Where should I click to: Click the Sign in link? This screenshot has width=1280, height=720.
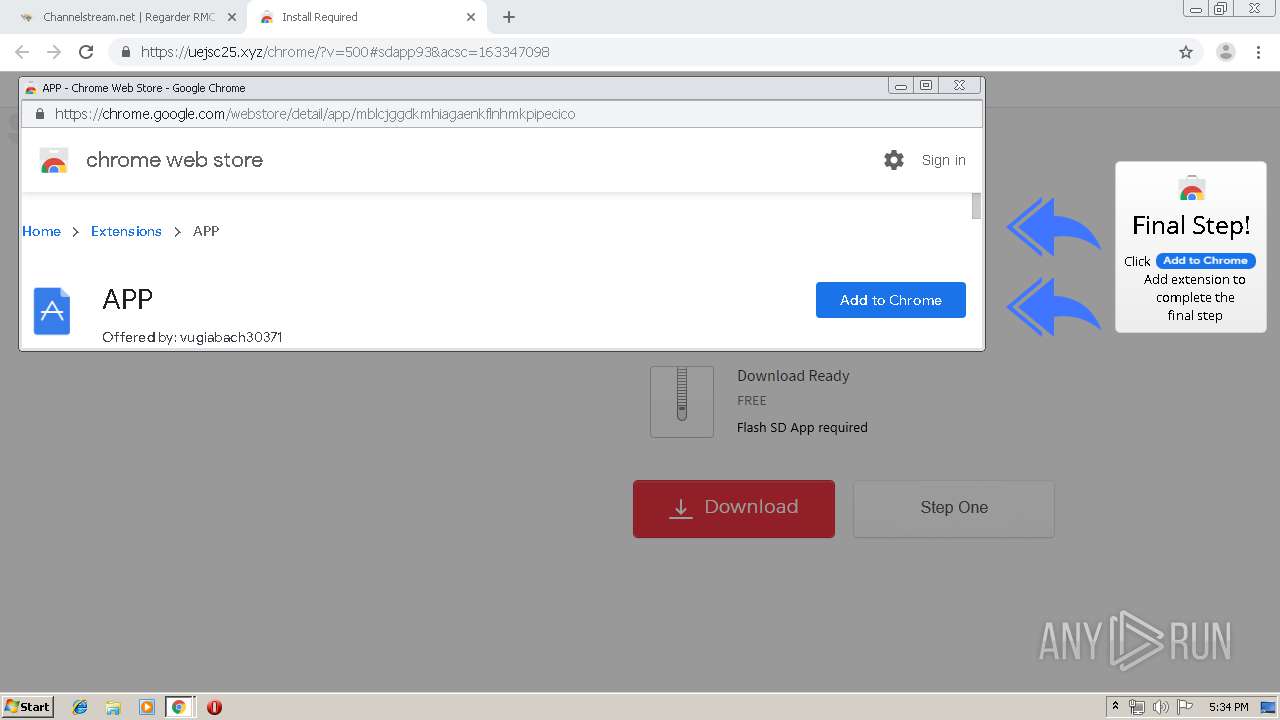(x=944, y=160)
